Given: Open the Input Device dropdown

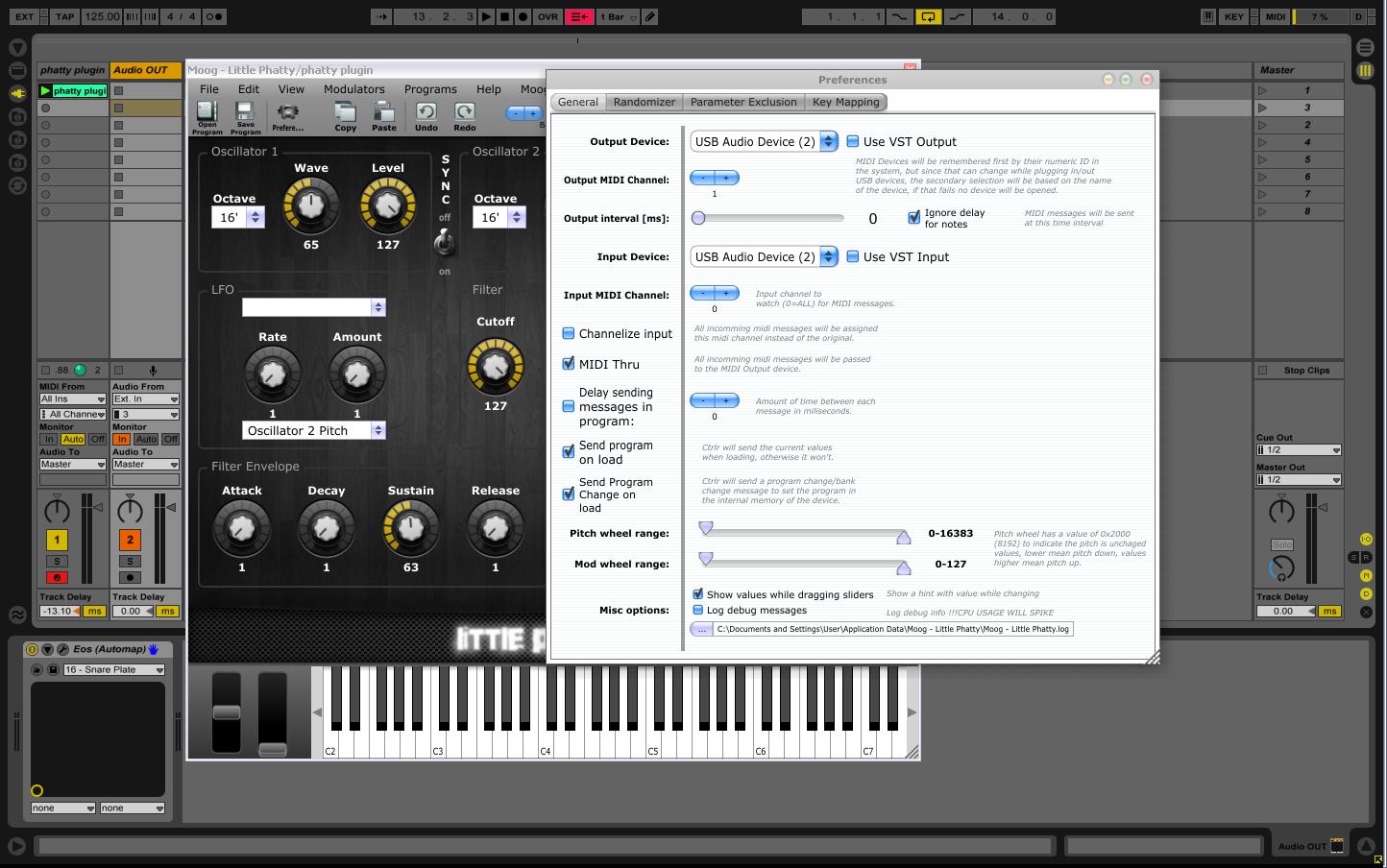Looking at the screenshot, I should click(828, 257).
